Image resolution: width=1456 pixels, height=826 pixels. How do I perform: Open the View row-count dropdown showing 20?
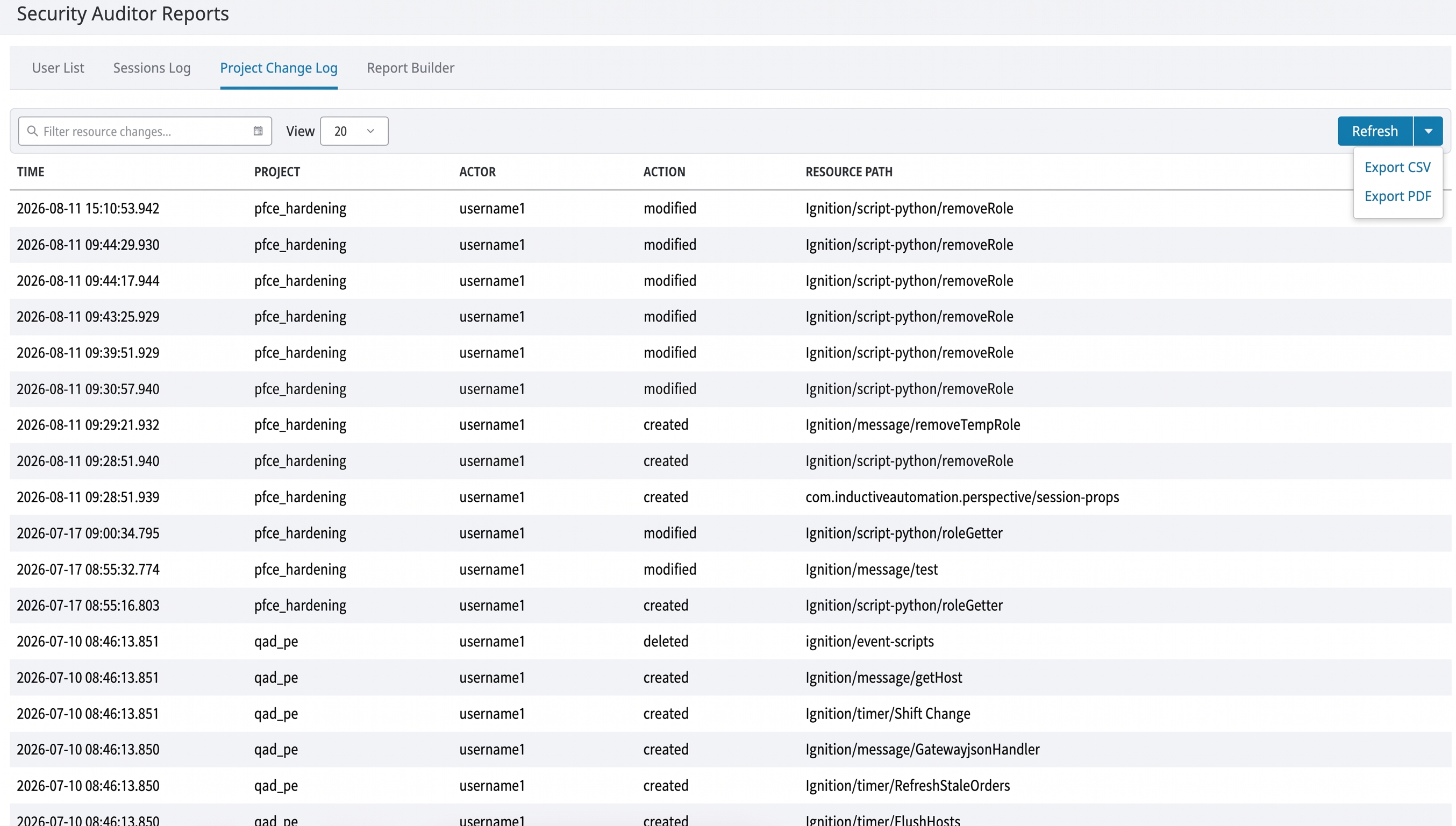coord(354,131)
